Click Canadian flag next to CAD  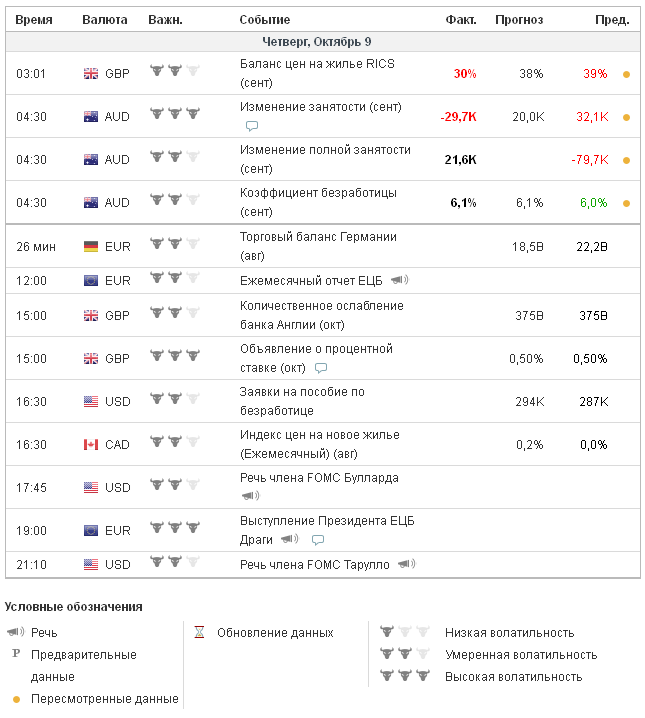[91, 445]
